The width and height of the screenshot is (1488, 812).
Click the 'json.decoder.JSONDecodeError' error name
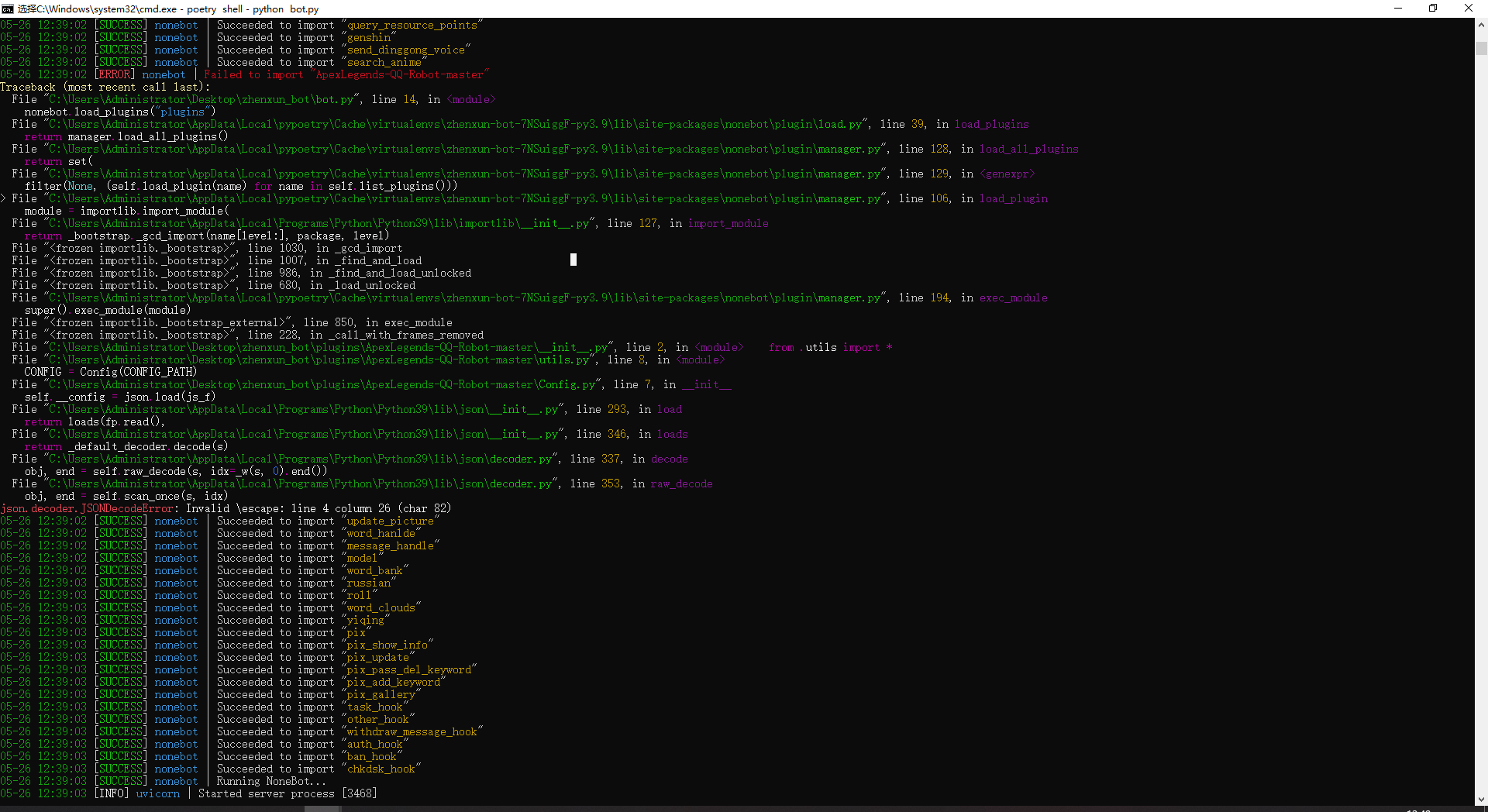tap(87, 508)
